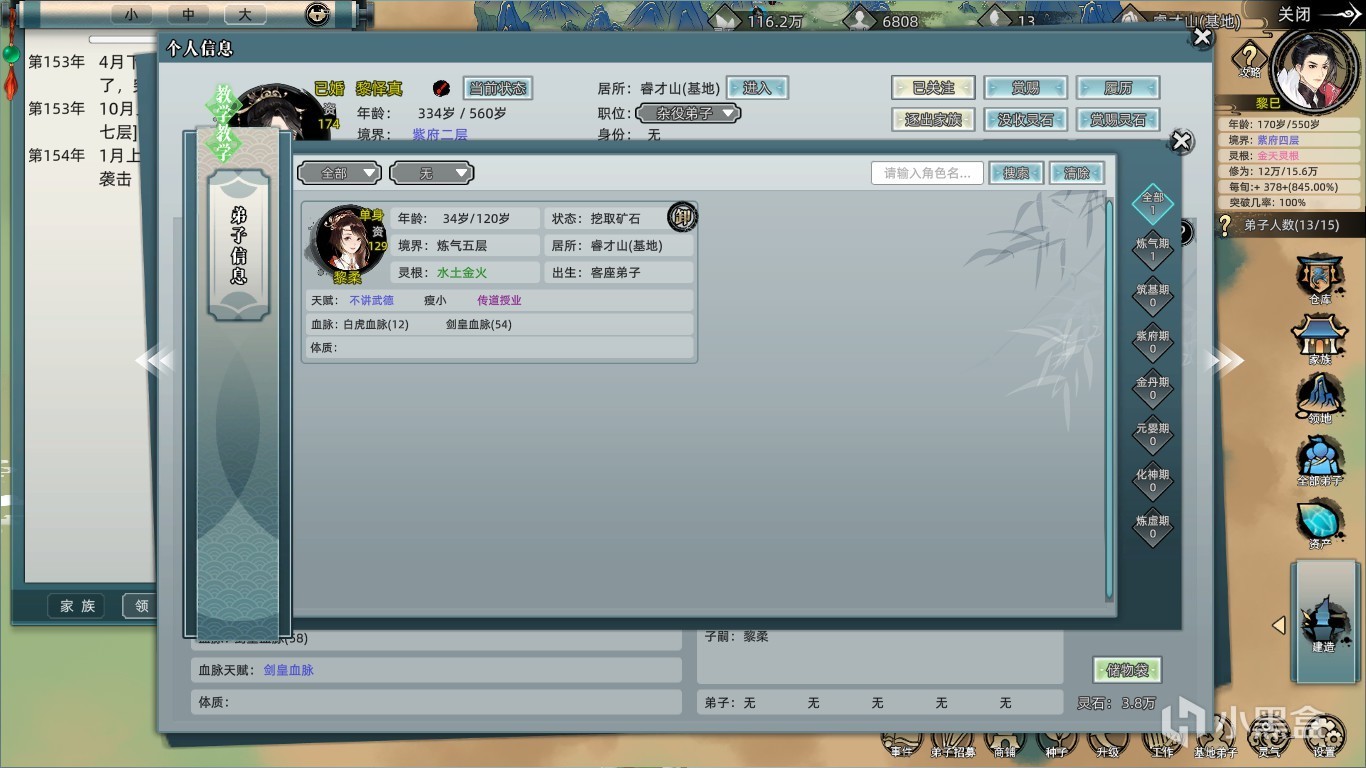Click 子嗣 黎柔 offspring name
The width and height of the screenshot is (1366, 768).
pos(757,636)
